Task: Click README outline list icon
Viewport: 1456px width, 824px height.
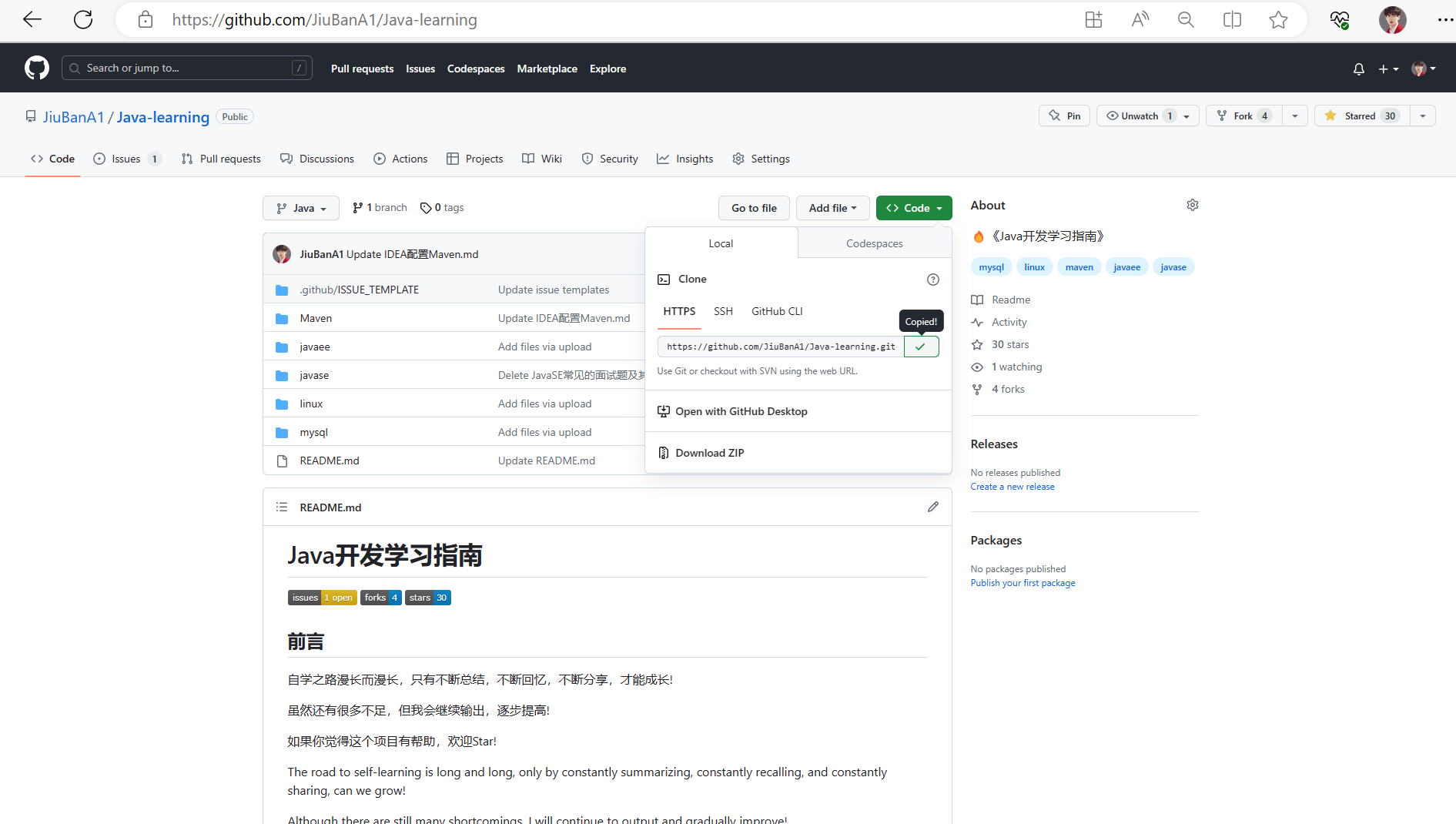Action: pyautogui.click(x=282, y=507)
